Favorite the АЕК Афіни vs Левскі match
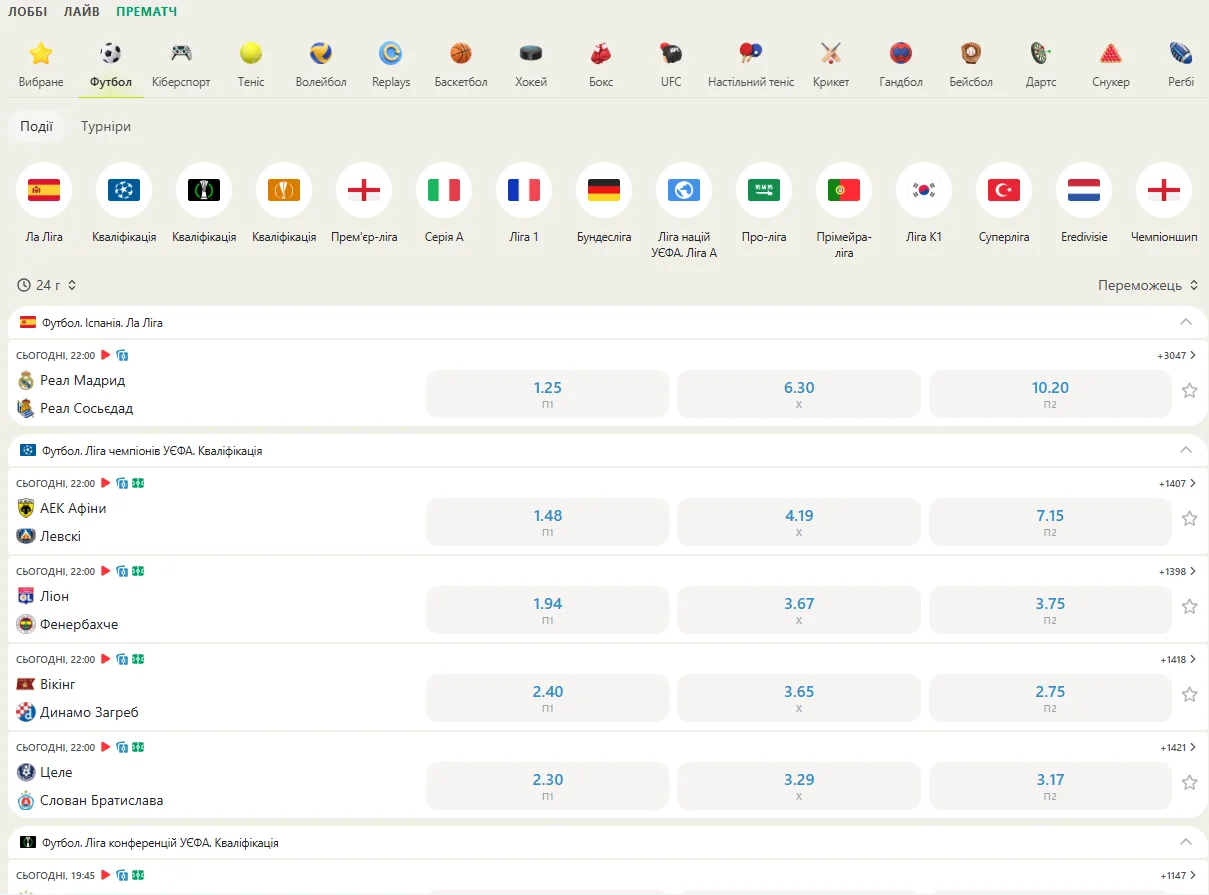1209x895 pixels. coord(1189,519)
